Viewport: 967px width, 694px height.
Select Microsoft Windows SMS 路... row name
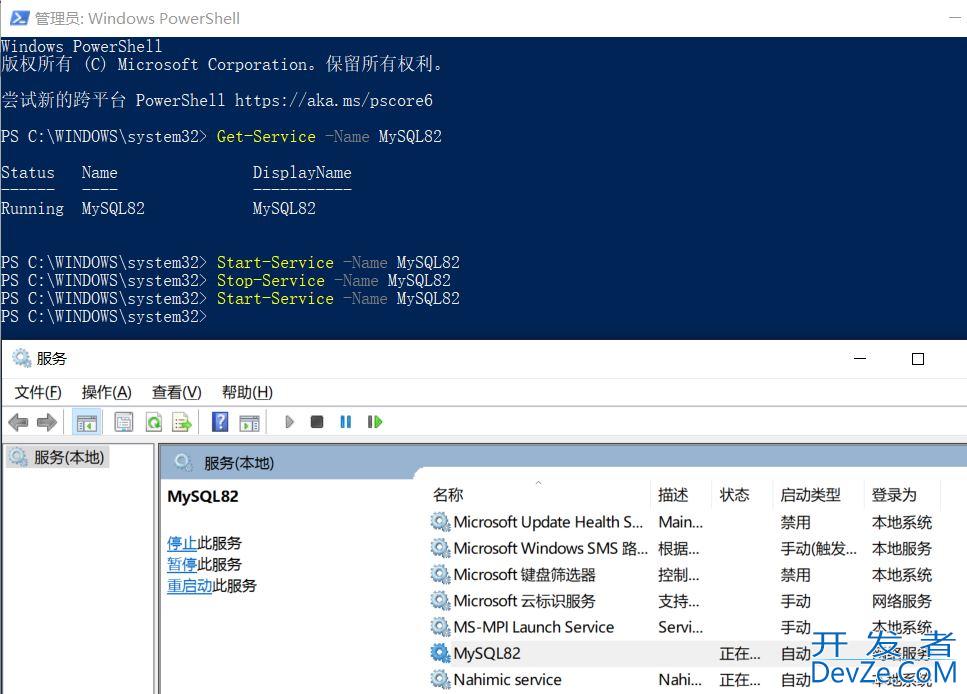tap(551, 548)
